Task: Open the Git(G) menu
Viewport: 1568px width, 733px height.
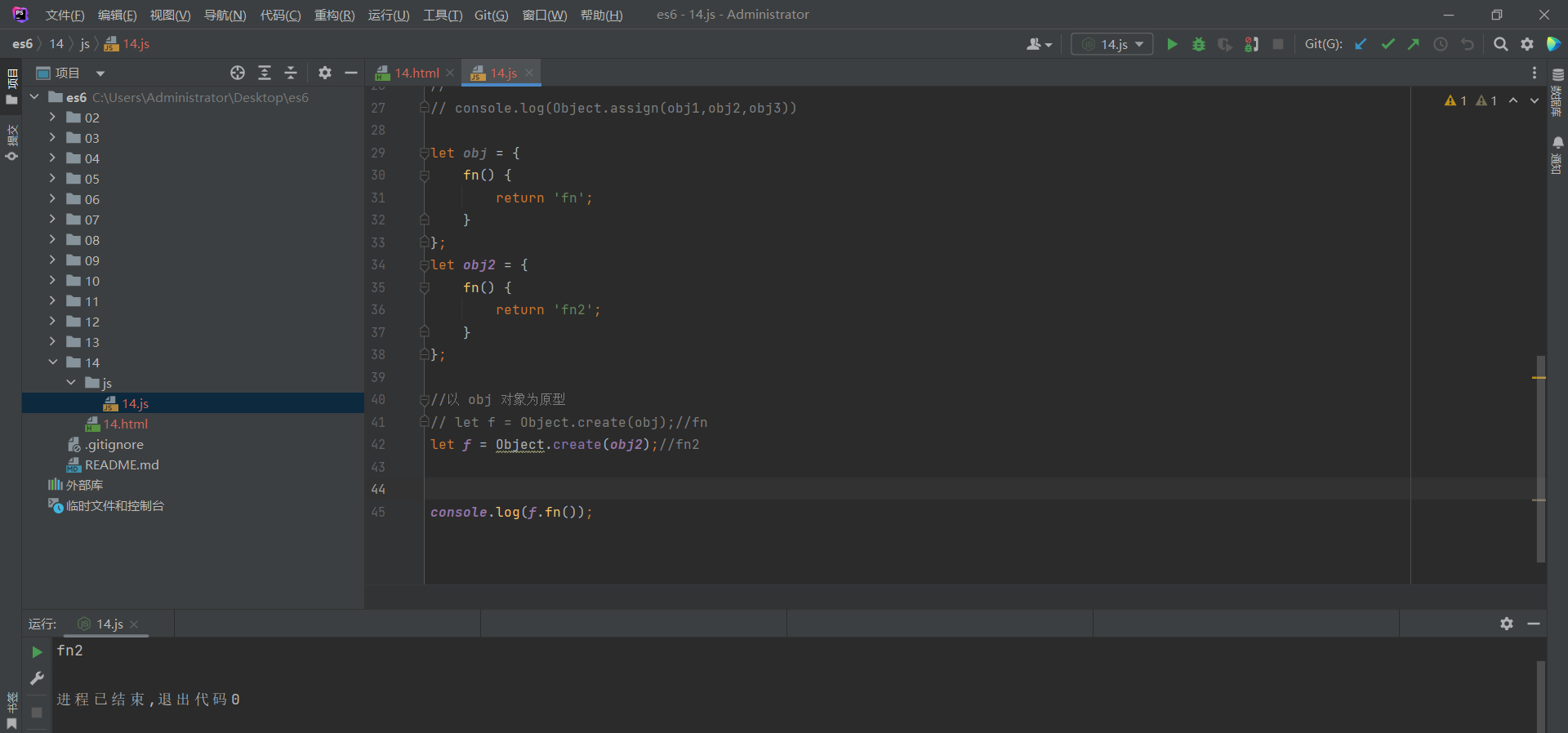Action: point(491,15)
